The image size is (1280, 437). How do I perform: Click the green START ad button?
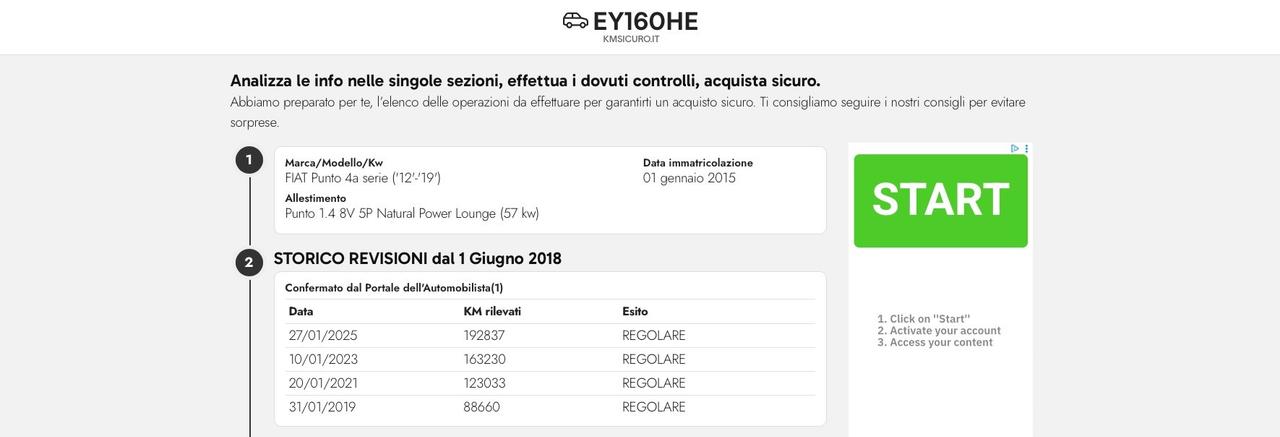(940, 200)
